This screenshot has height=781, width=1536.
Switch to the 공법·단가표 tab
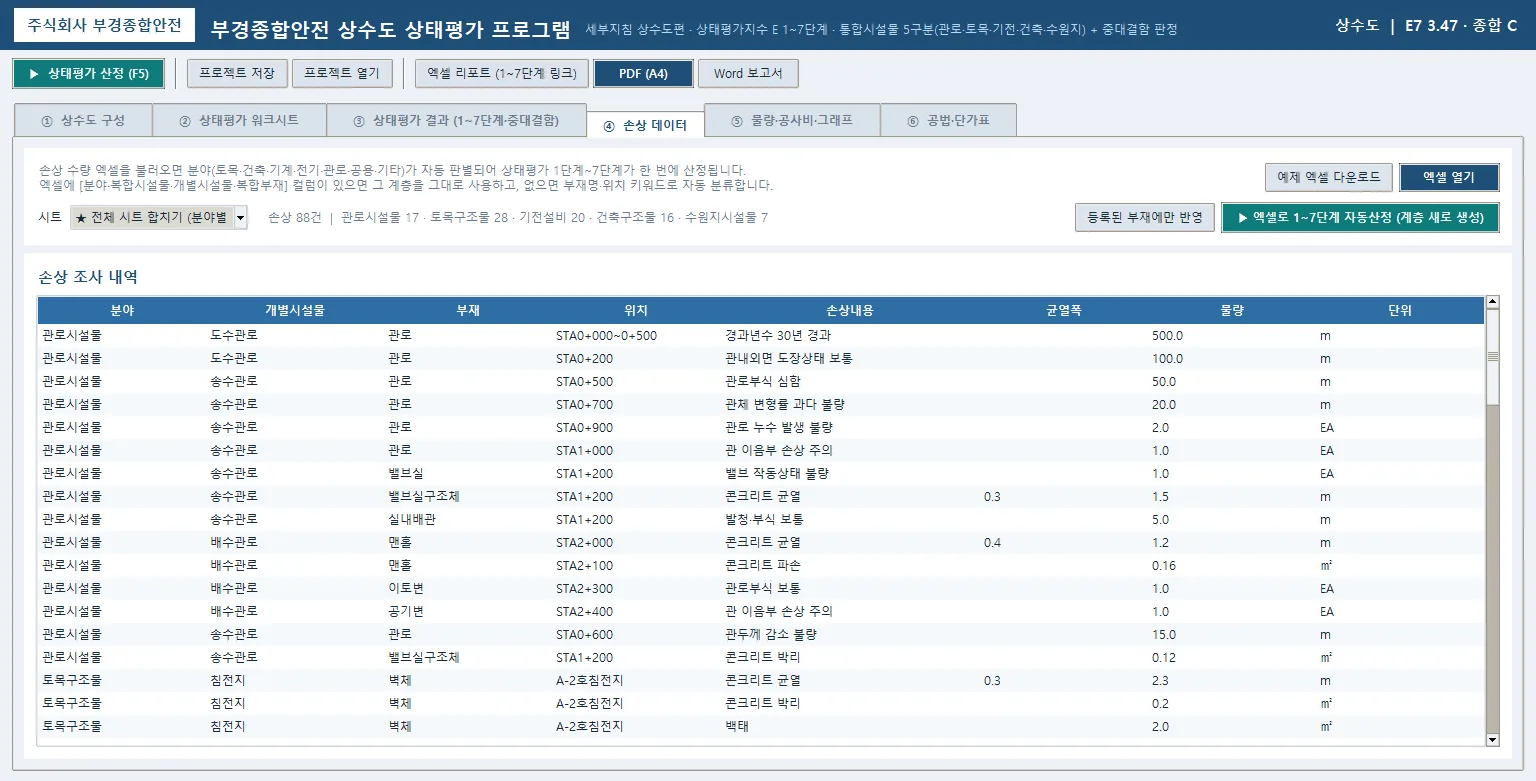[x=948, y=120]
